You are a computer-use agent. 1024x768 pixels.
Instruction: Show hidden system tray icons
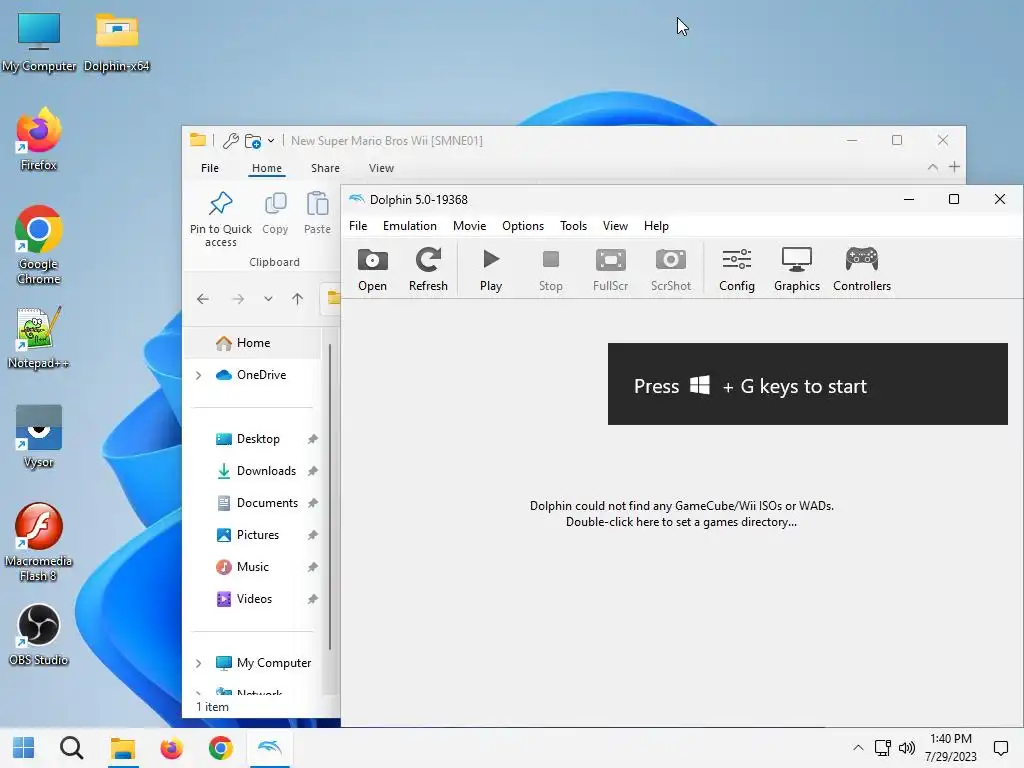click(x=858, y=748)
